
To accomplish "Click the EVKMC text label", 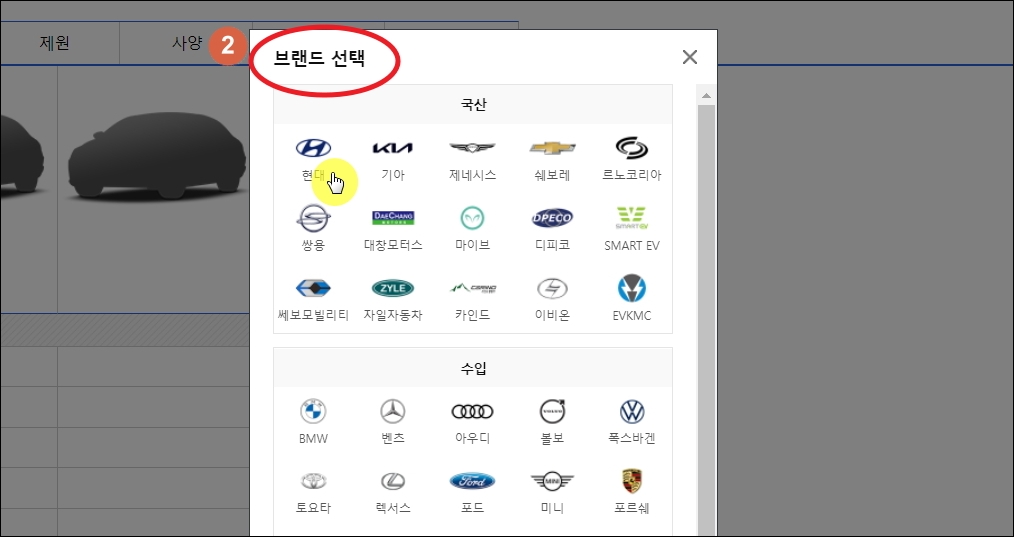I will click(631, 316).
